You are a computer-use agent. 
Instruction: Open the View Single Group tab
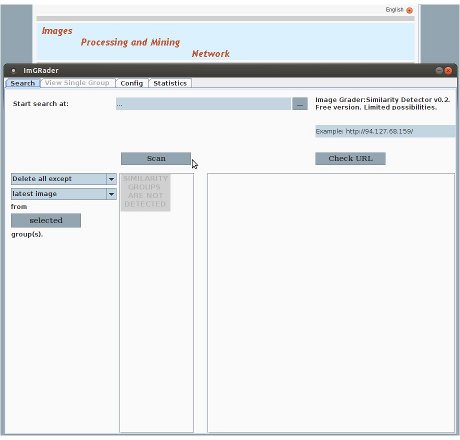pos(77,83)
